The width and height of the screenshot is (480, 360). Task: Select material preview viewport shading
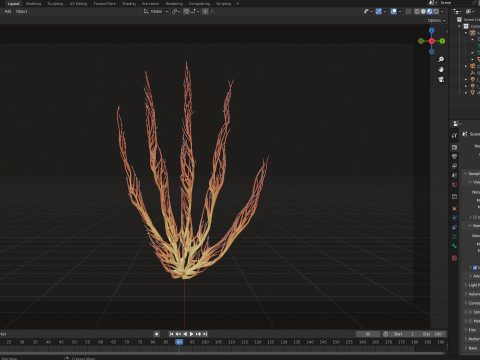(430, 11)
